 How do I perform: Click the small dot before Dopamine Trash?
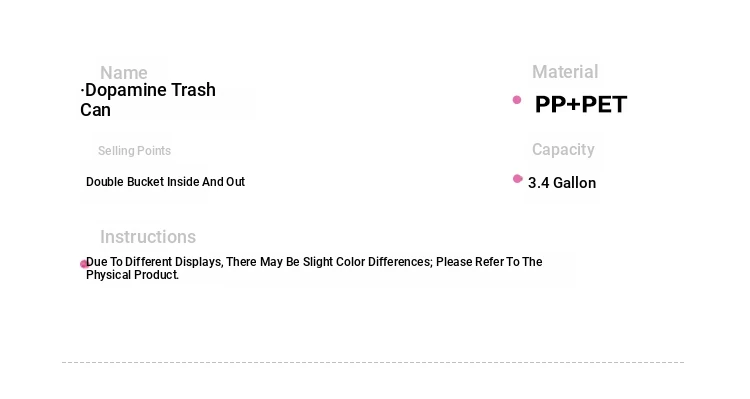82,90
